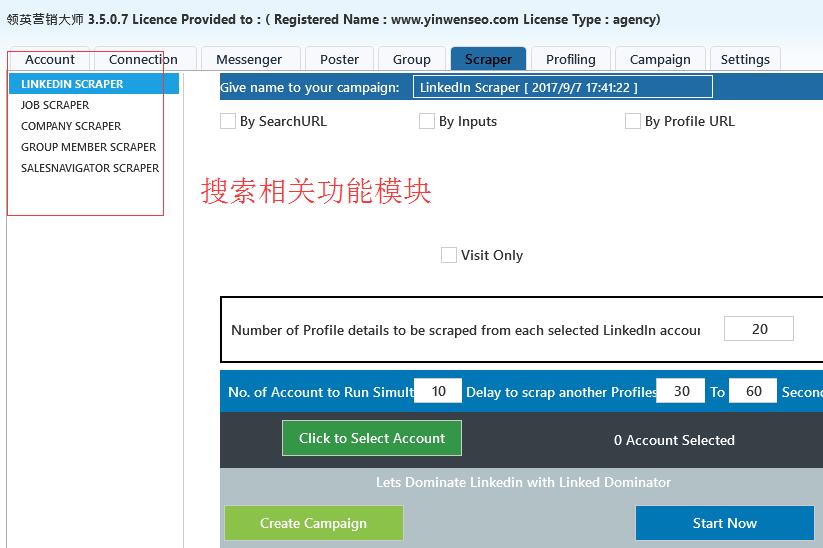Screen dimensions: 823x548
Task: Switch to the Connection tab
Action: point(143,59)
